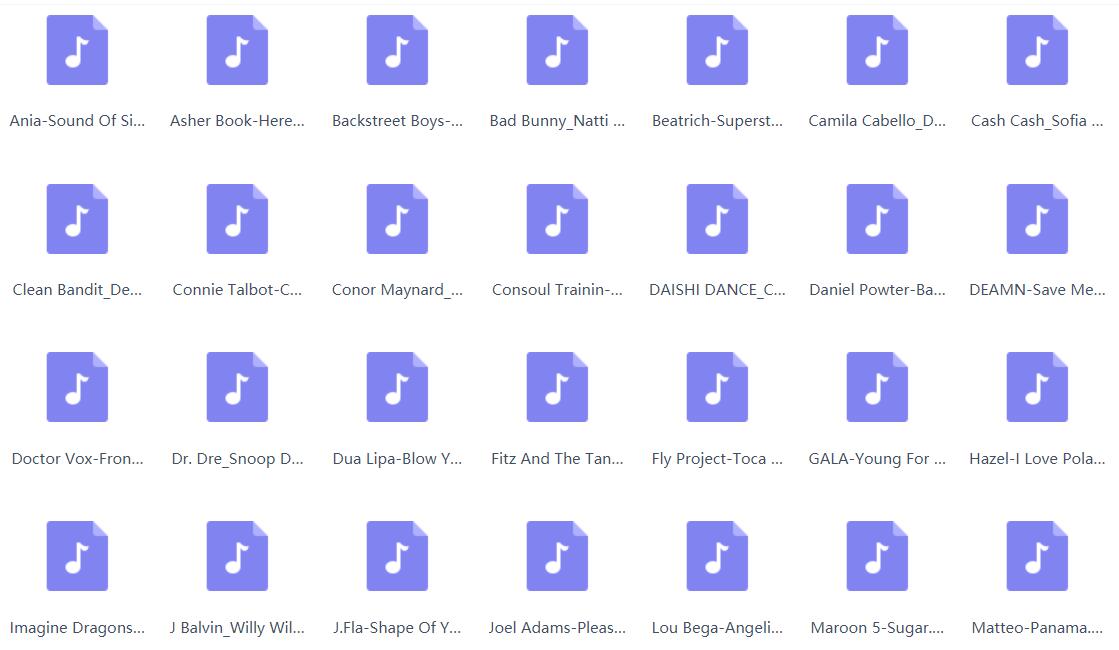The width and height of the screenshot is (1119, 650).
Task: Select the "Dua Lipa-Blow Y..." file name text
Action: pos(397,459)
